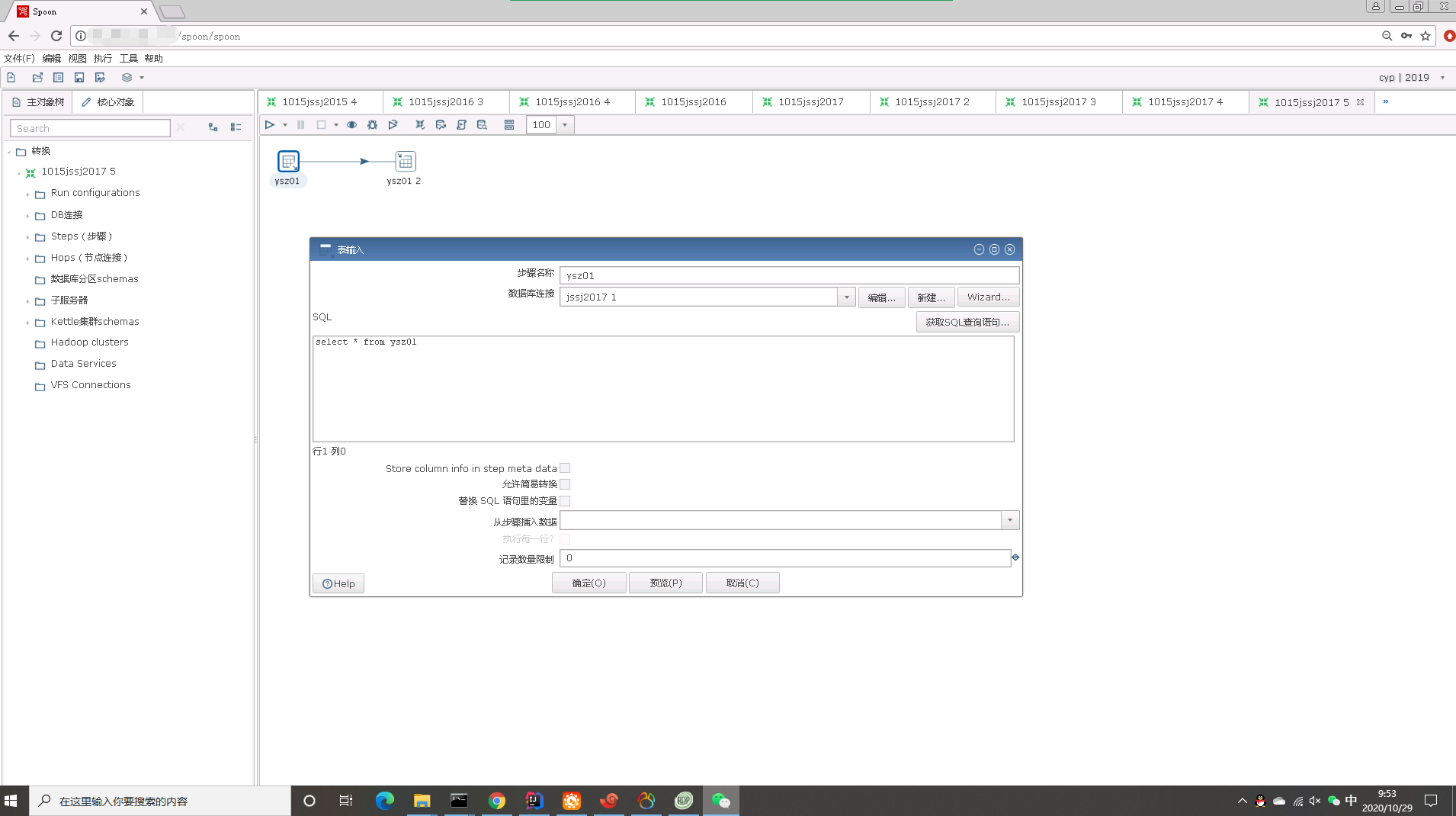1456x816 pixels.
Task: Expand the Run configurations folder
Action: [27, 194]
